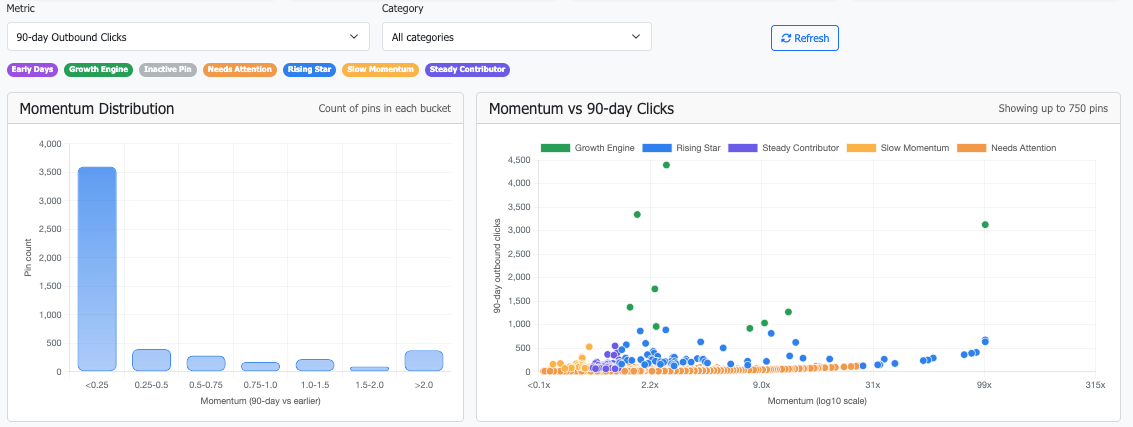The image size is (1133, 427).
Task: Click the 1.0-1.5 momentum bar
Action: pyautogui.click(x=314, y=365)
